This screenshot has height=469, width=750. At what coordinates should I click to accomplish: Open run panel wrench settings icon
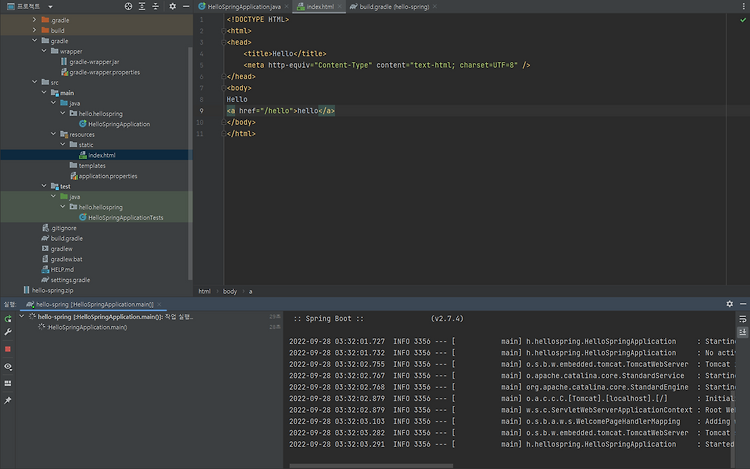click(8, 332)
